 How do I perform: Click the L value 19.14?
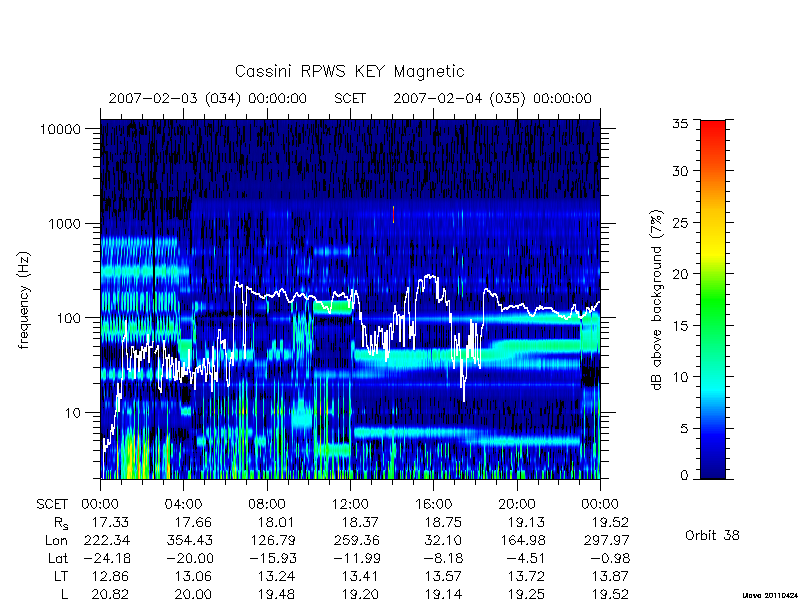[x=443, y=594]
